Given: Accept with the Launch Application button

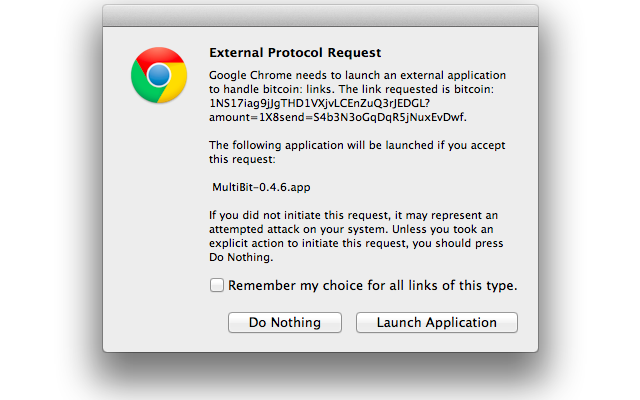Looking at the screenshot, I should [x=437, y=322].
